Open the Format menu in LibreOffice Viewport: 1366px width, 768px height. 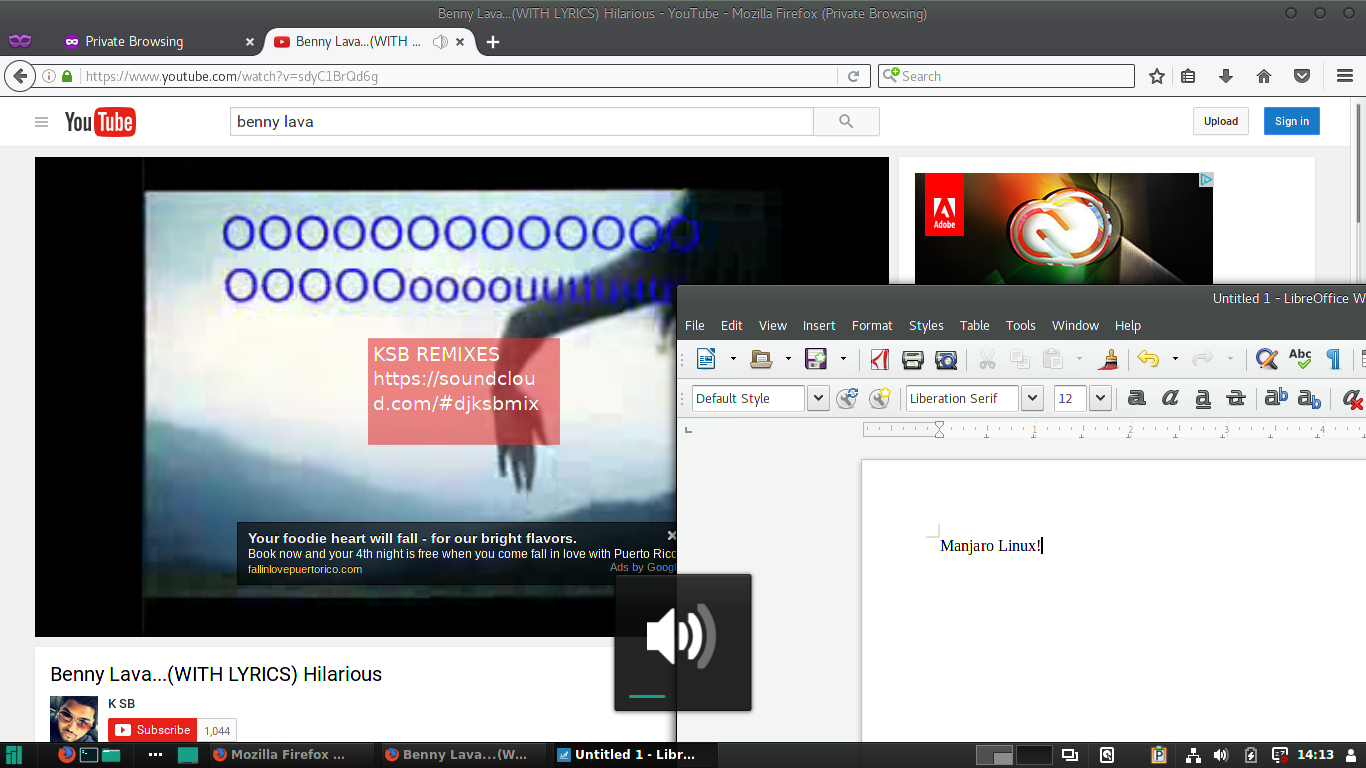click(872, 325)
